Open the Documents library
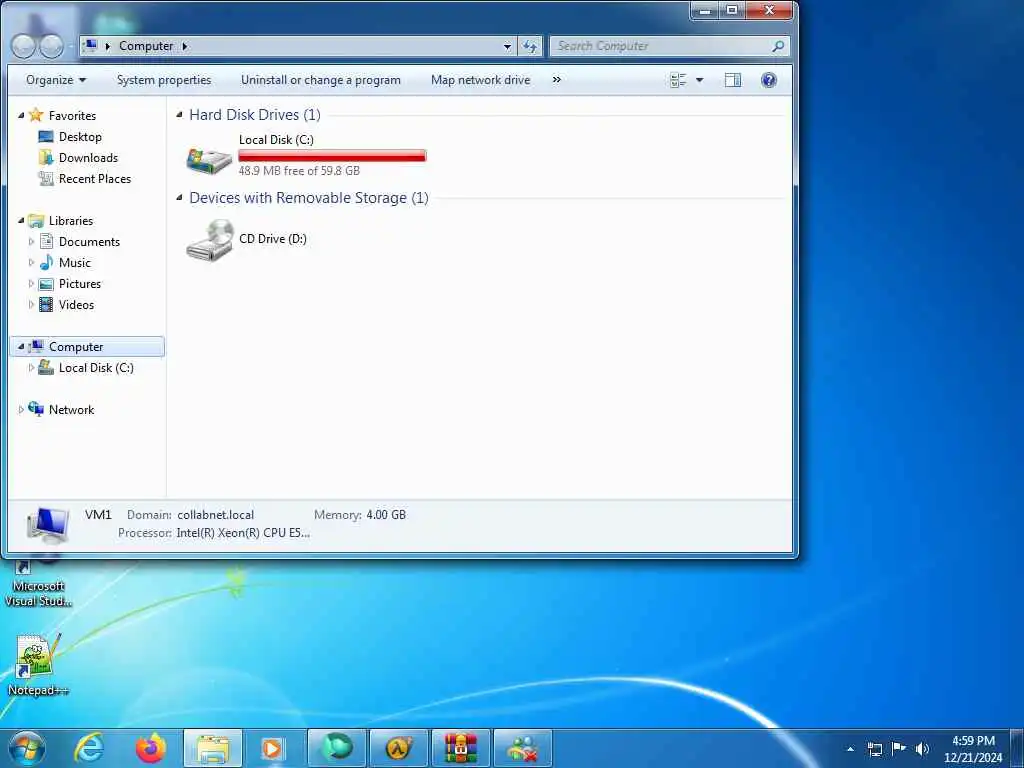1024x768 pixels. coord(89,242)
